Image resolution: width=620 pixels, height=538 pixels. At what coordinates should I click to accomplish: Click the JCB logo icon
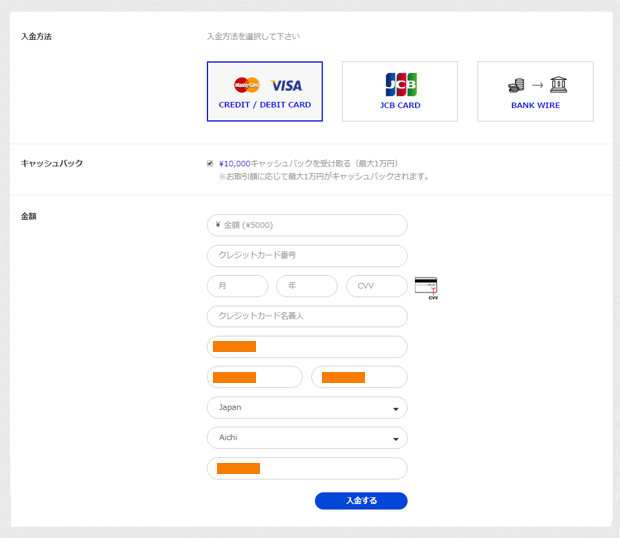coord(401,84)
